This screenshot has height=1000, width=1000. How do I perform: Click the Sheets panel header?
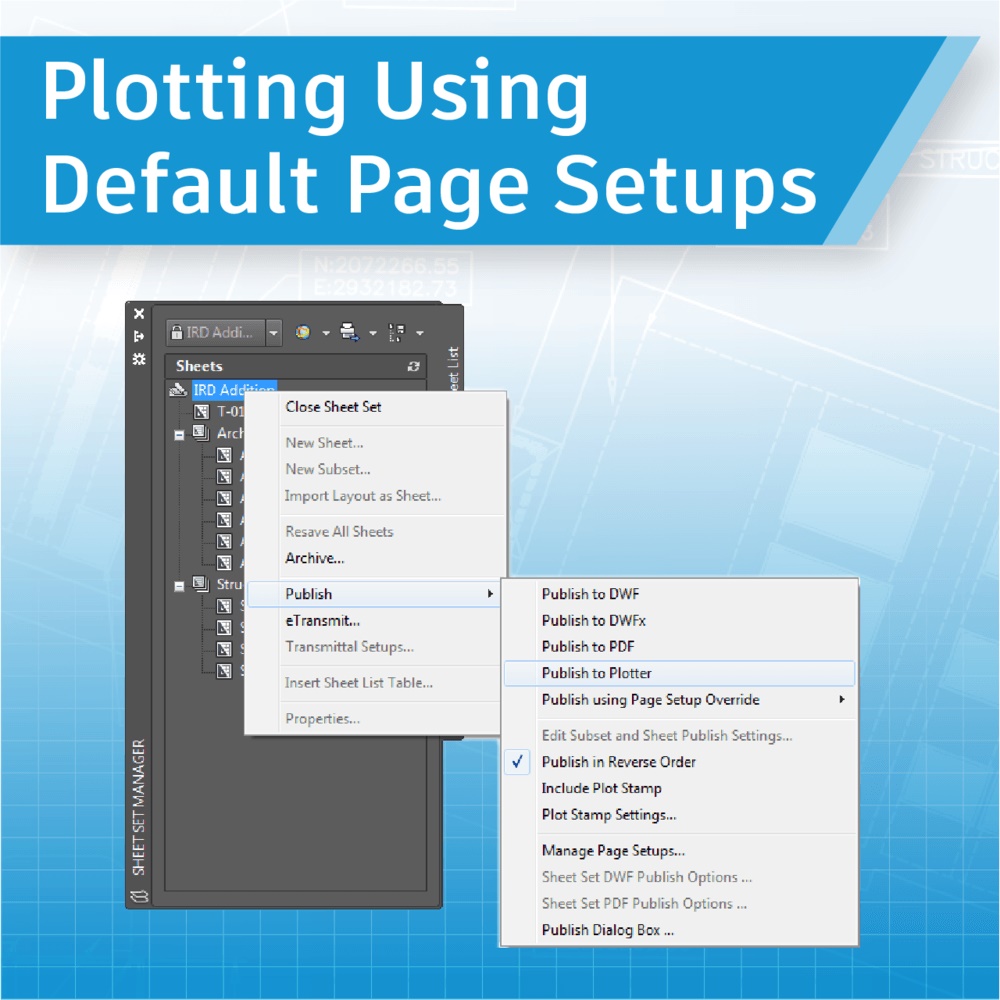(x=296, y=366)
